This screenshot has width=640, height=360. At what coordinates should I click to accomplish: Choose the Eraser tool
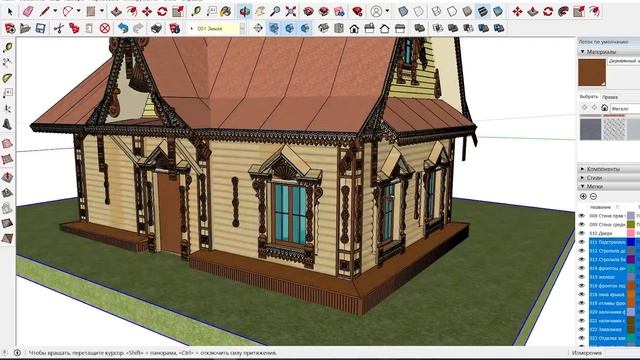pos(28,11)
